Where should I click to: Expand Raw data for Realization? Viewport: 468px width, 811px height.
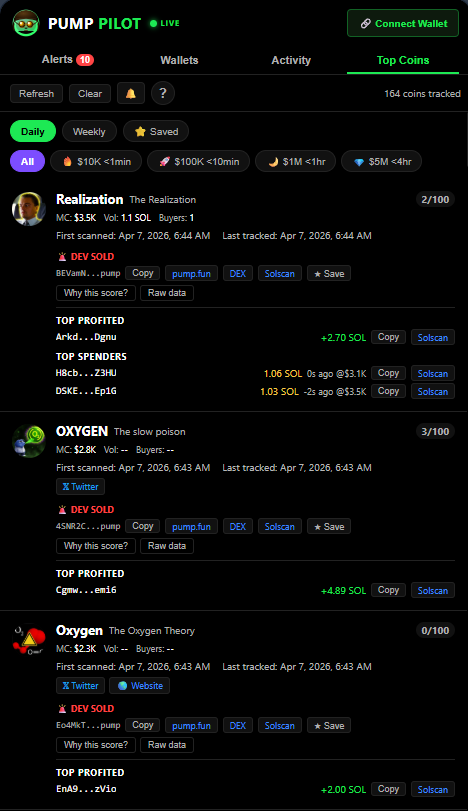[167, 293]
